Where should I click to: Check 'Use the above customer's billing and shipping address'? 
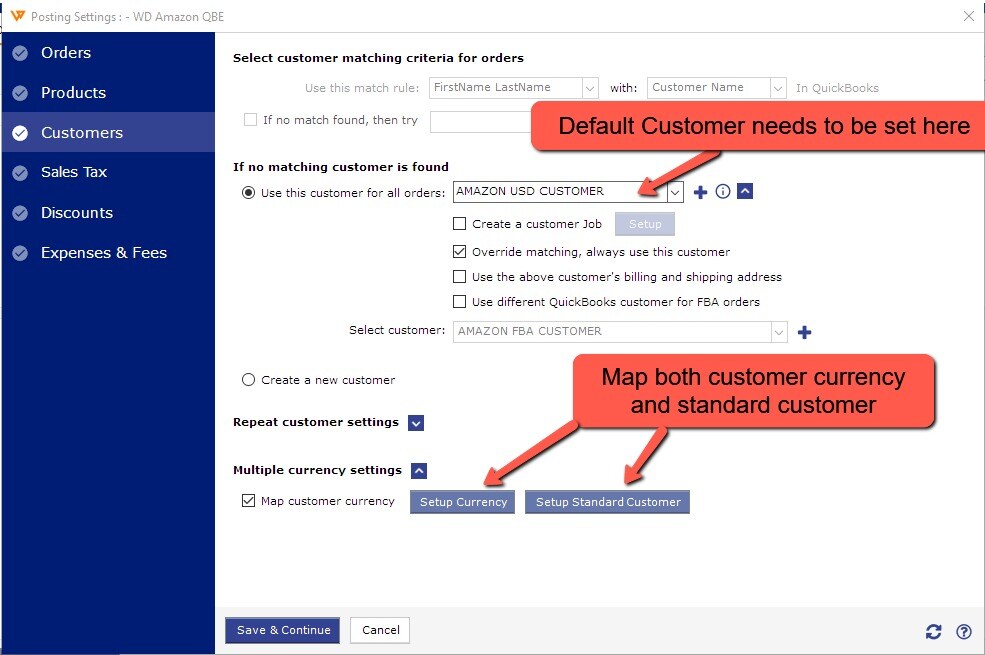point(459,277)
